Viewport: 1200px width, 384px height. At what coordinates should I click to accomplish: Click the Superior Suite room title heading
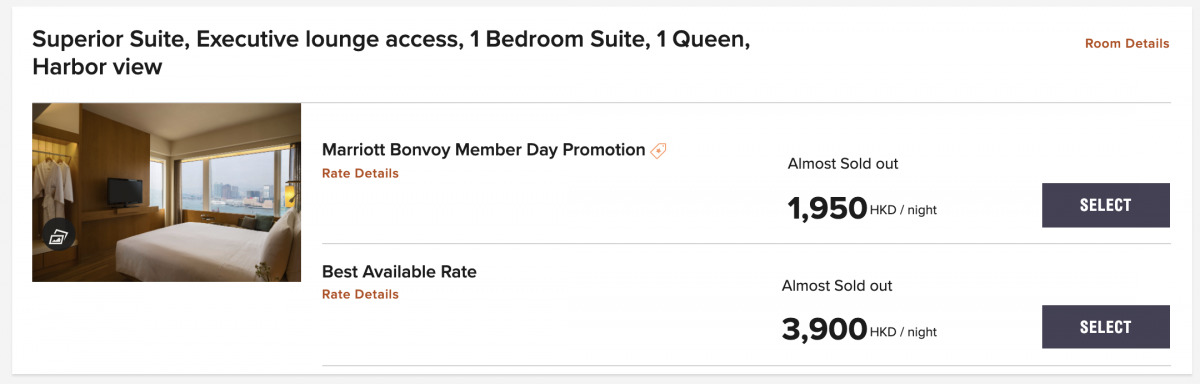coord(391,53)
